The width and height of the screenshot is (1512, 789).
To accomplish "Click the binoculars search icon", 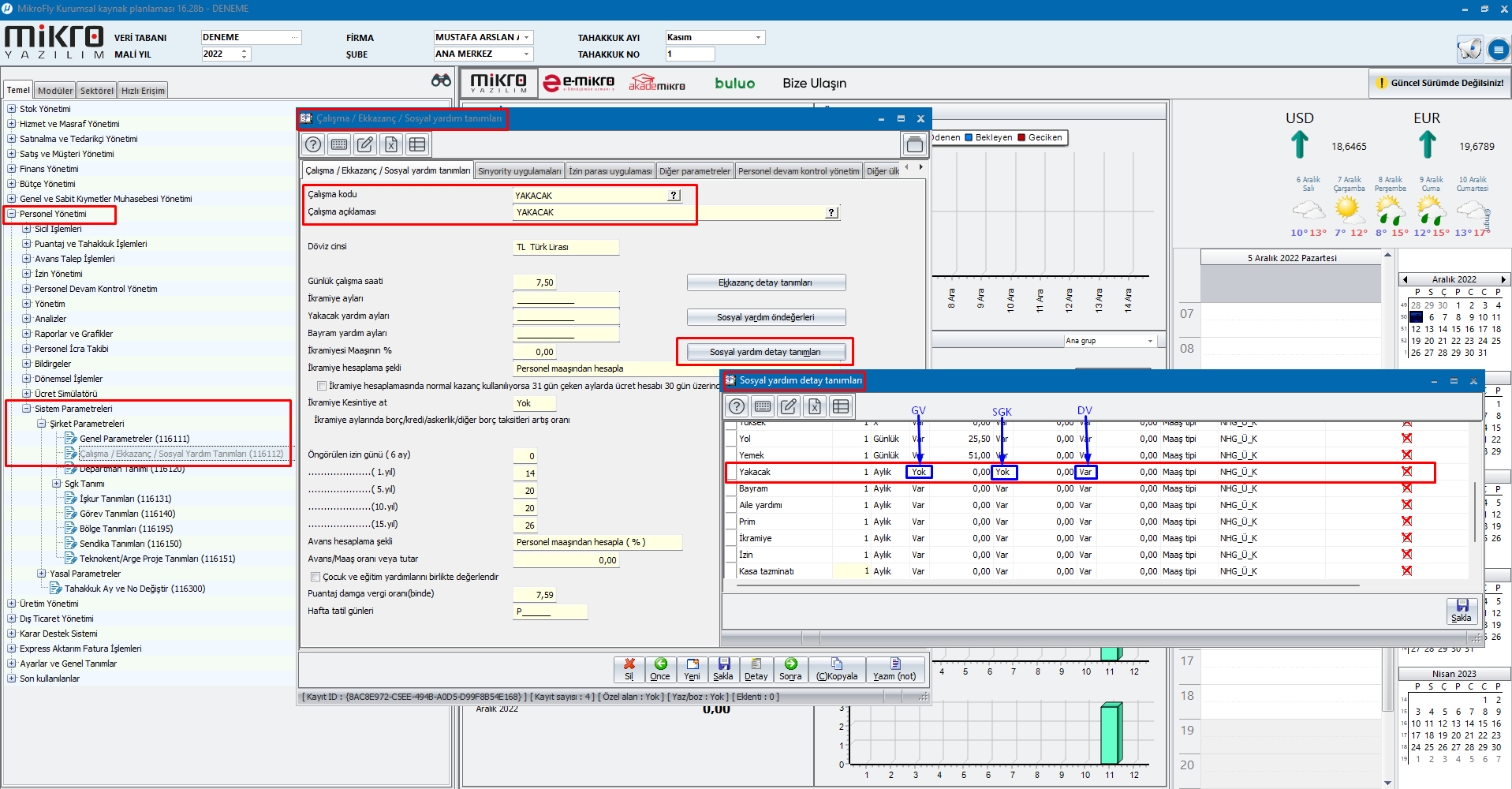I will coord(441,80).
